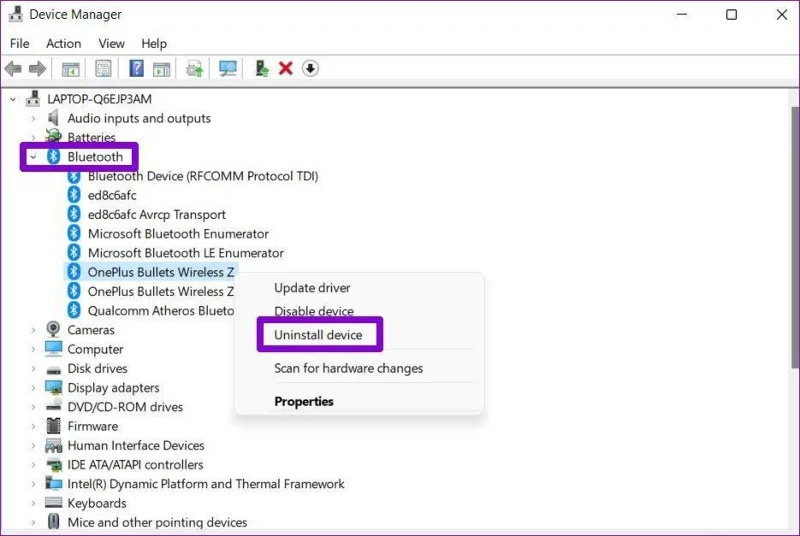
Task: Expand the IDE ATA/ATAPI controllers node
Action: click(33, 465)
